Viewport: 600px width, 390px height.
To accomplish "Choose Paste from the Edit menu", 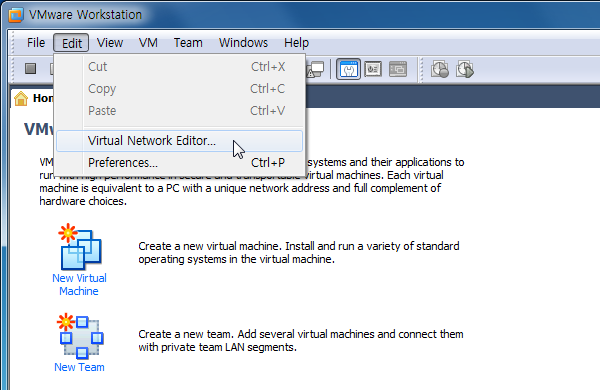I will tap(179, 111).
